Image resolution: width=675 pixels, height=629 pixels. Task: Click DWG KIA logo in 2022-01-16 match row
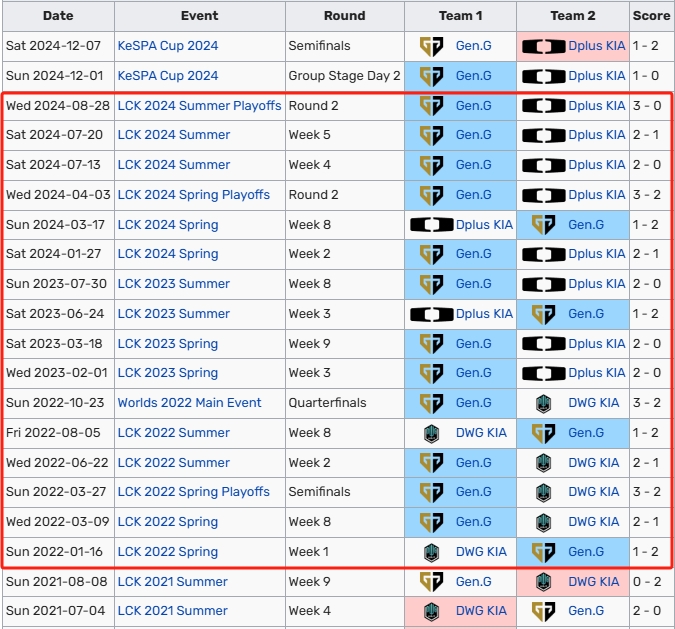point(431,552)
